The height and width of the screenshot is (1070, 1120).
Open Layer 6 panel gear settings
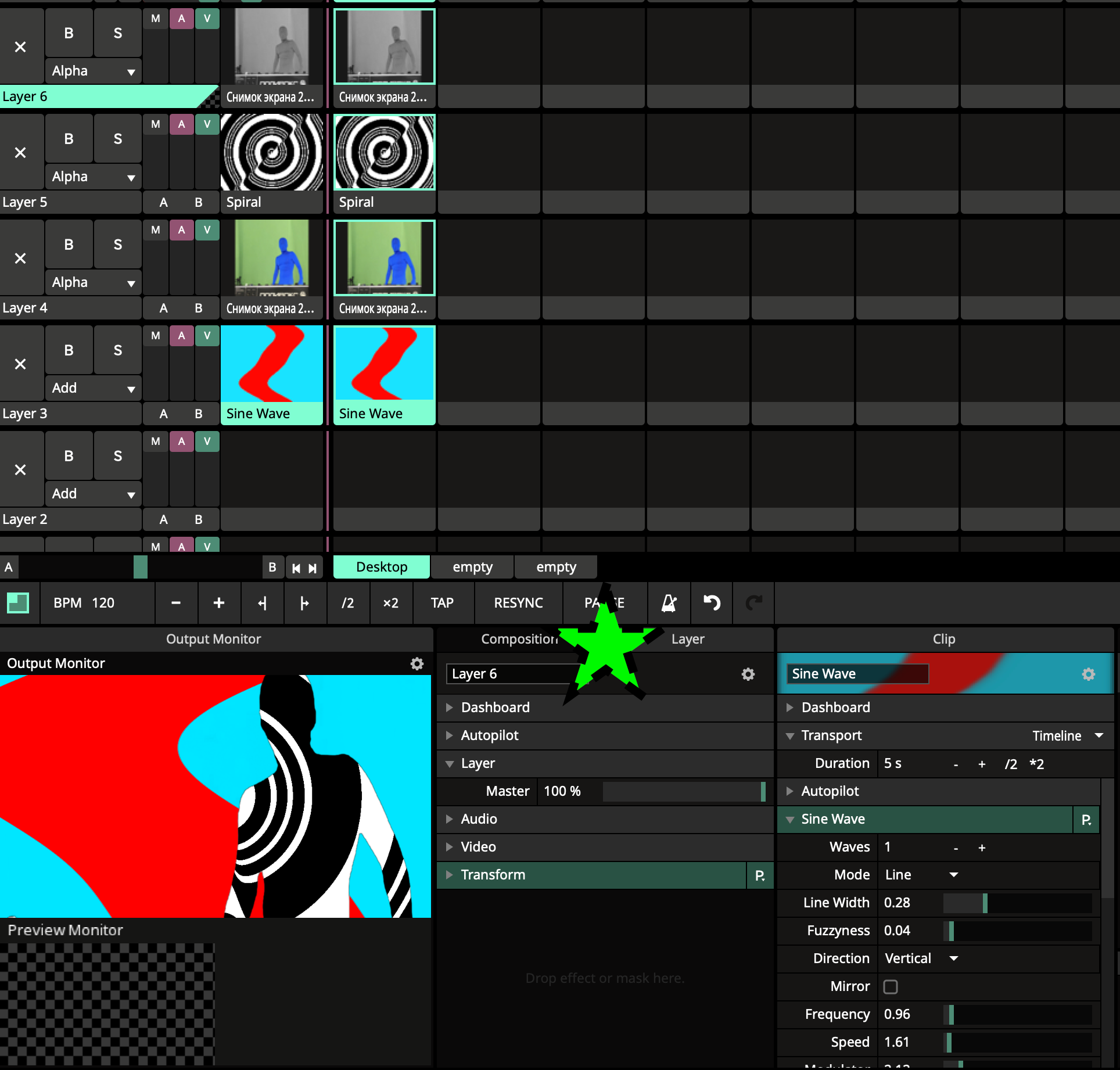[748, 674]
